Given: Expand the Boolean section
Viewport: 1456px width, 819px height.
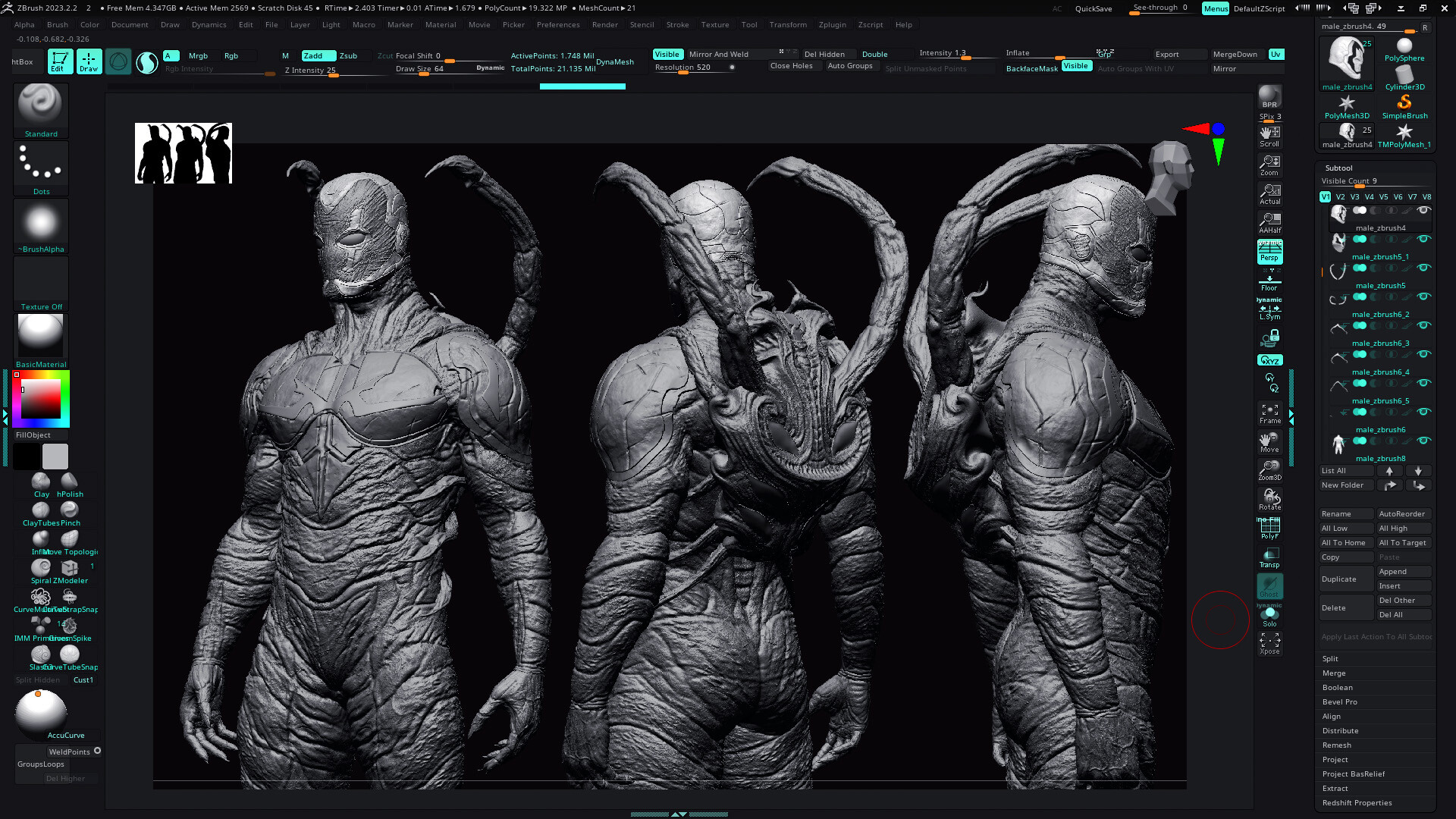Looking at the screenshot, I should [1337, 688].
